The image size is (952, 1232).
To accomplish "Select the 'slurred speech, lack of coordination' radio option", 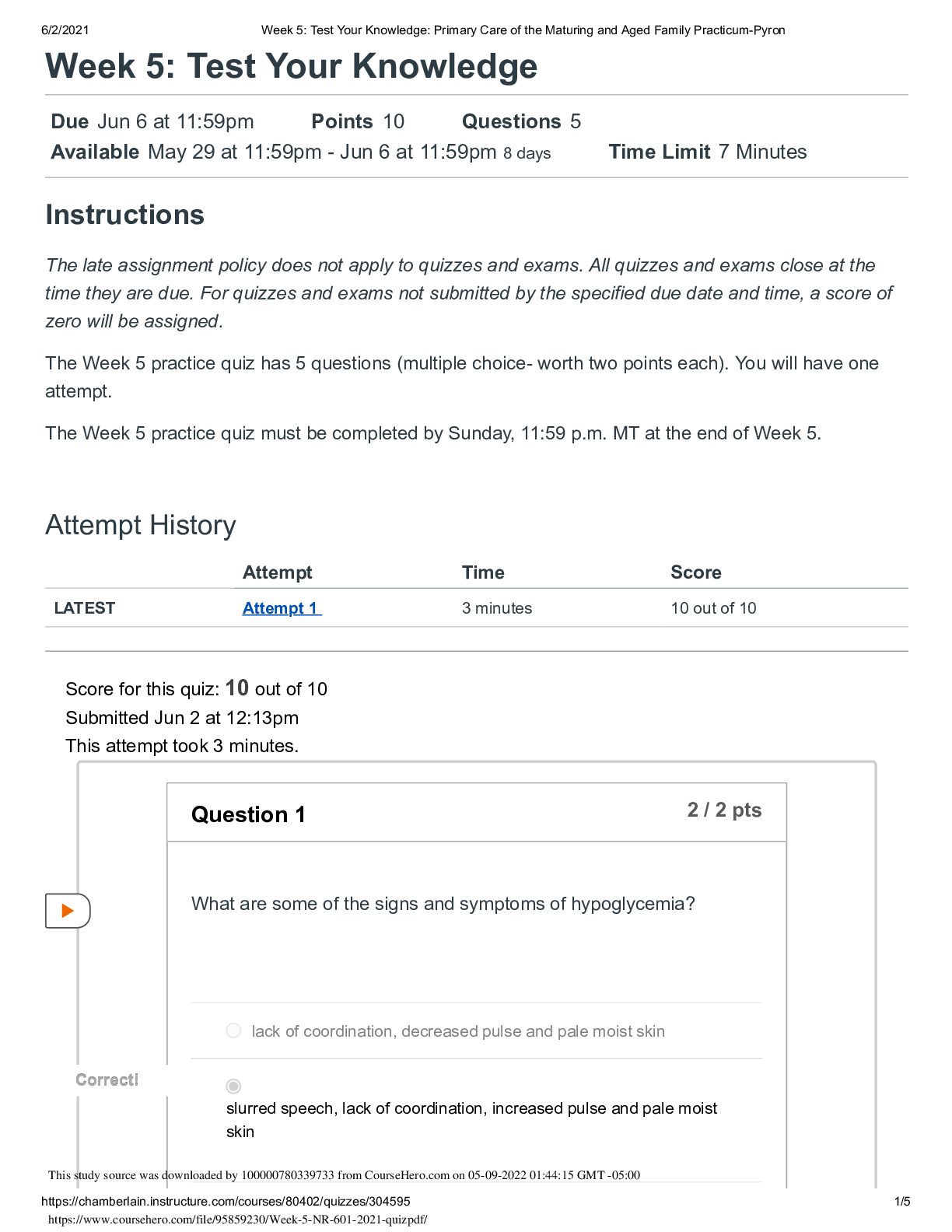I will point(233,1086).
